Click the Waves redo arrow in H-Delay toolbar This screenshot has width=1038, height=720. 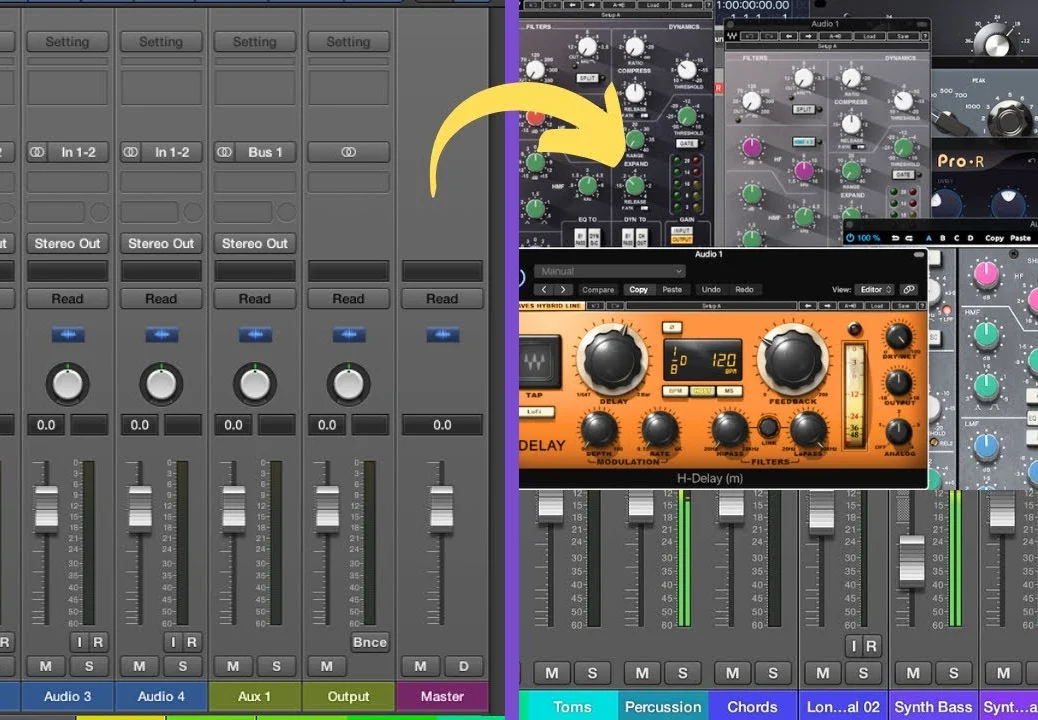(614, 306)
